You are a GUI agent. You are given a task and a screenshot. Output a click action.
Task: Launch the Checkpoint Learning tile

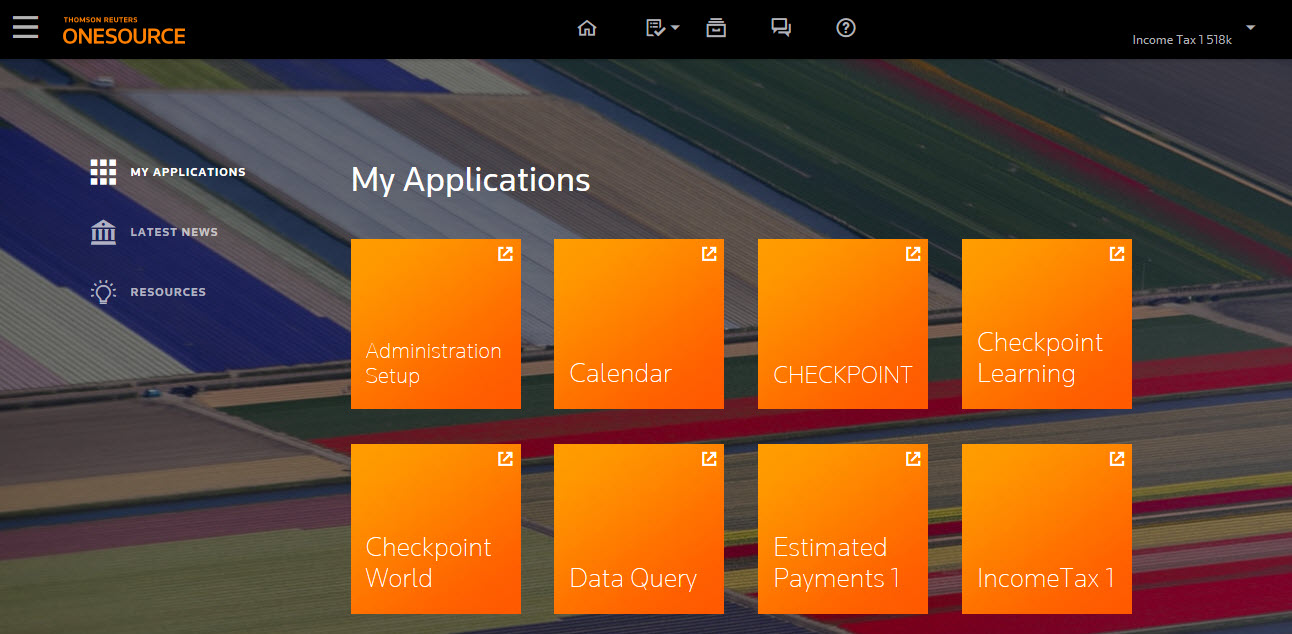coord(1047,324)
